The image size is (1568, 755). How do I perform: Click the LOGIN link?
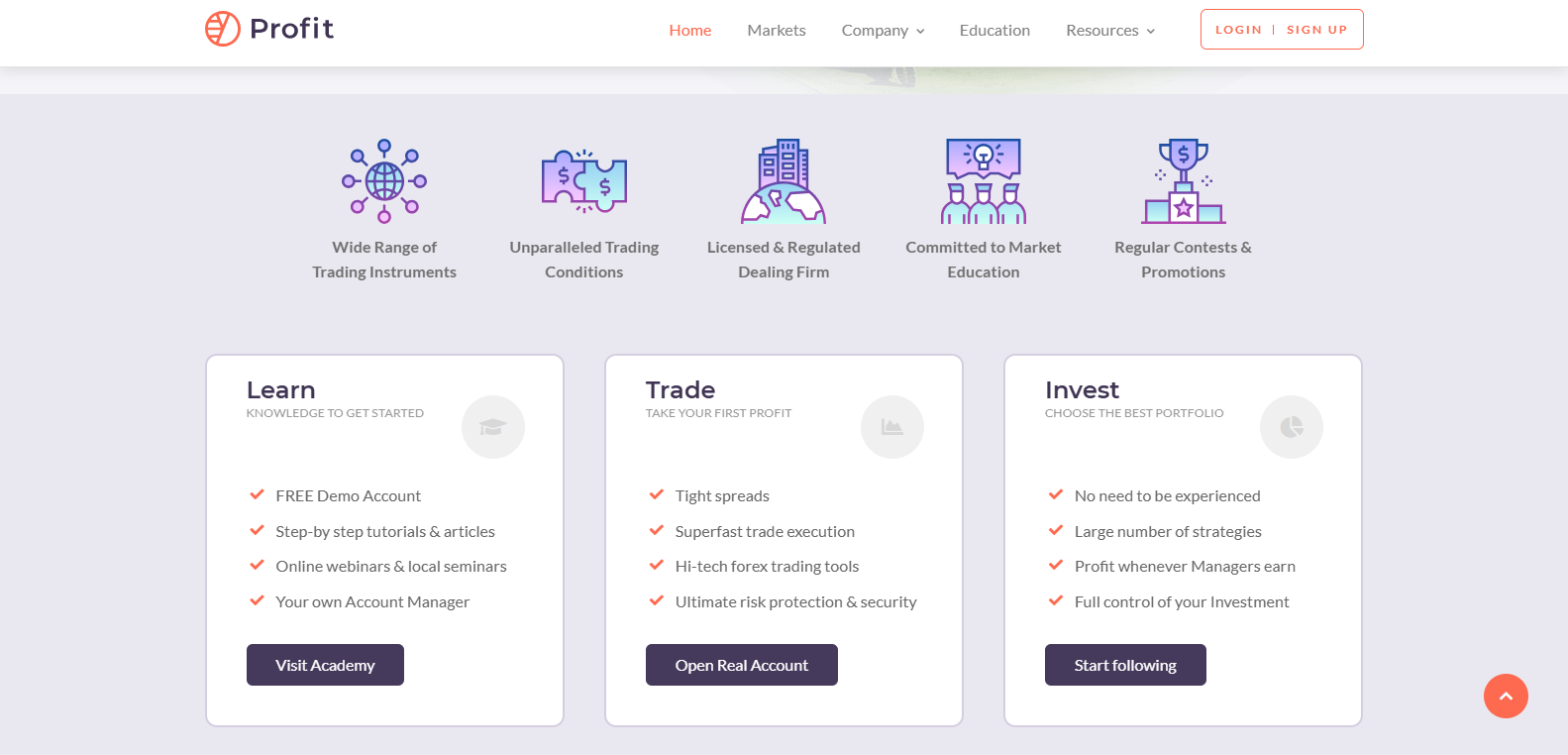1238,30
